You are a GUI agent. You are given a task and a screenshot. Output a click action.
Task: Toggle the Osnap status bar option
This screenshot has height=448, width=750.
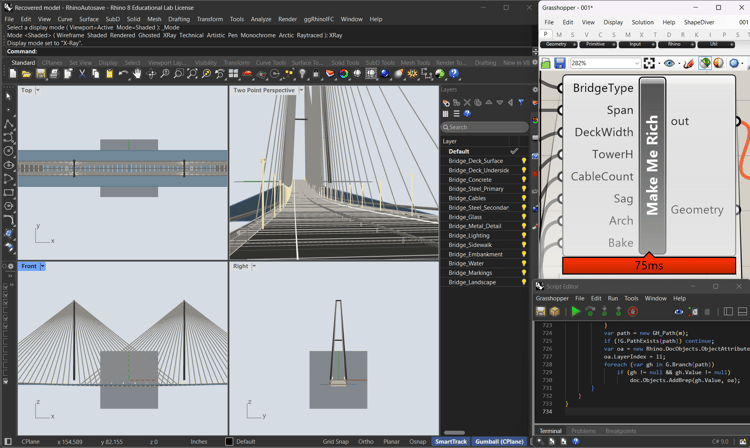coord(417,441)
